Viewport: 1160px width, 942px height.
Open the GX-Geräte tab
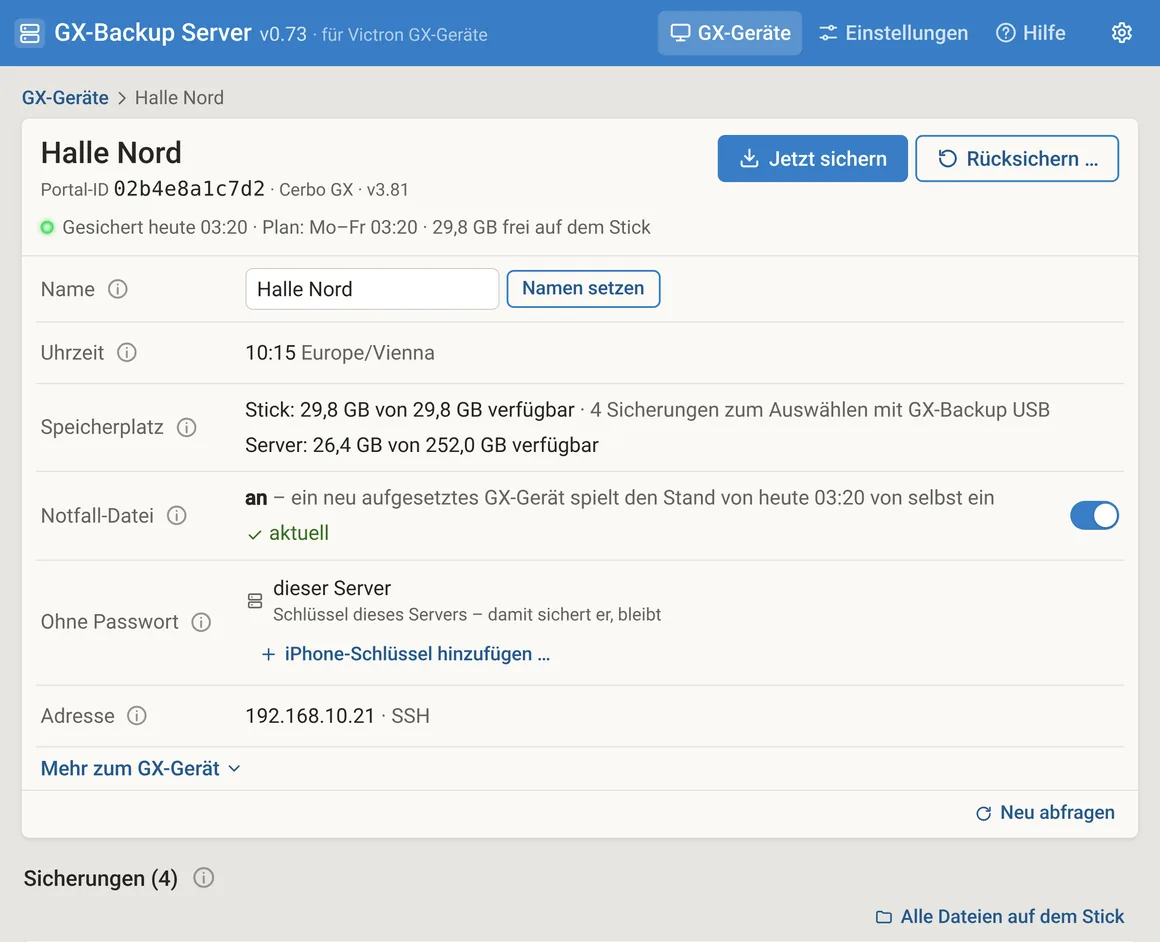coord(729,33)
